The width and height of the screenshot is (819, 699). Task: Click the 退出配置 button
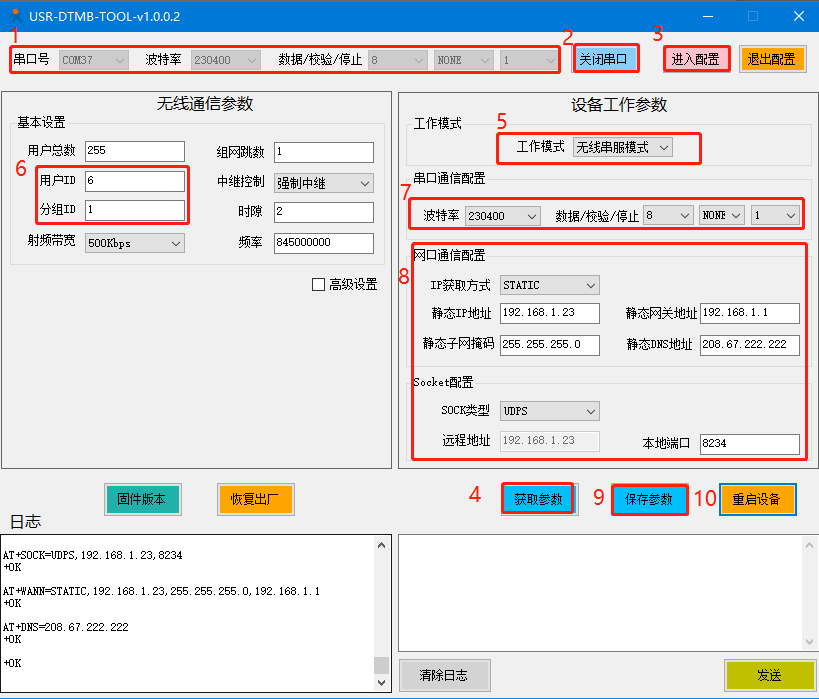(772, 59)
